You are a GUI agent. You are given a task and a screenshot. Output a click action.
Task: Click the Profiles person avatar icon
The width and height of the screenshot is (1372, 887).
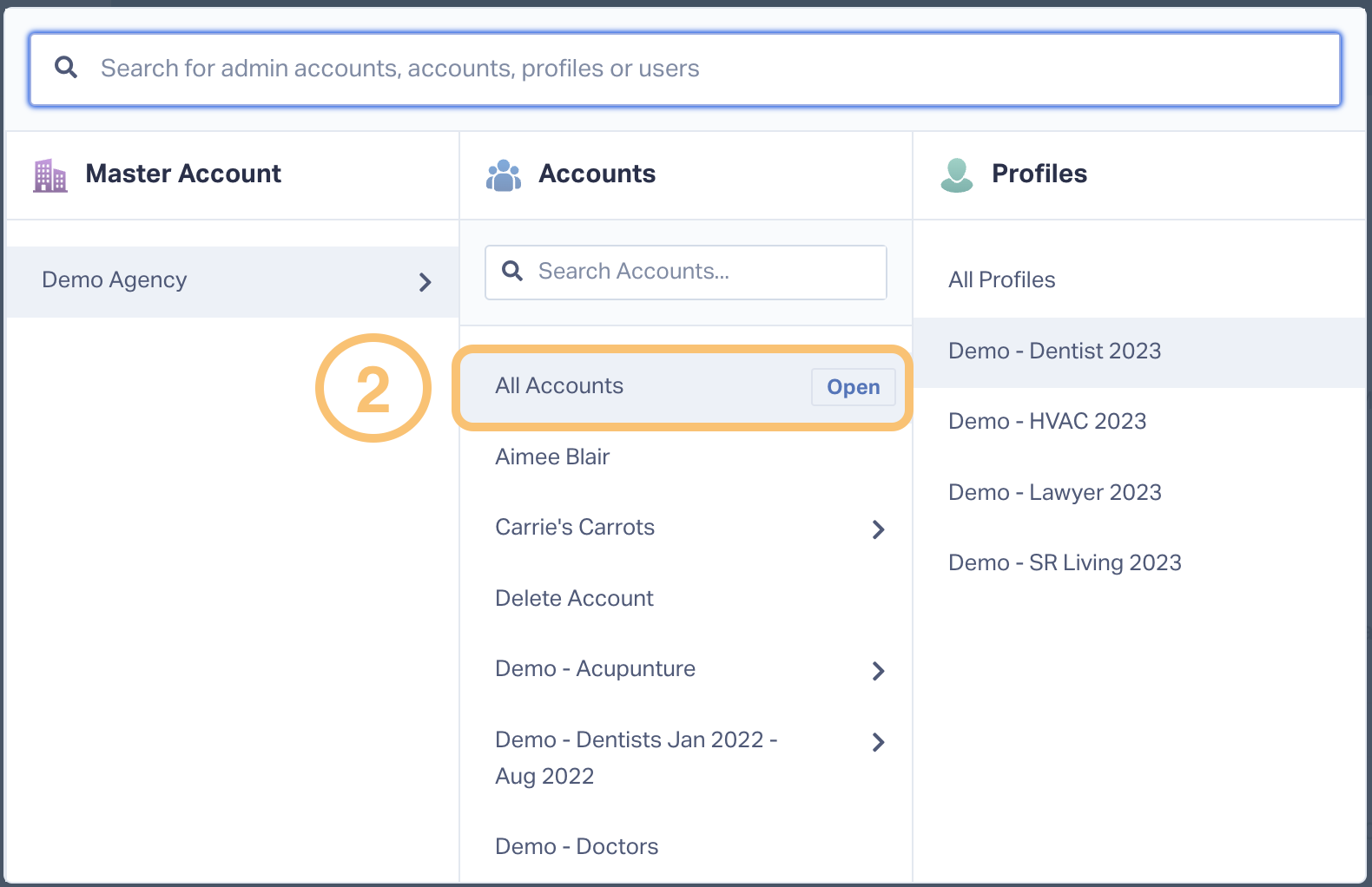coord(957,174)
